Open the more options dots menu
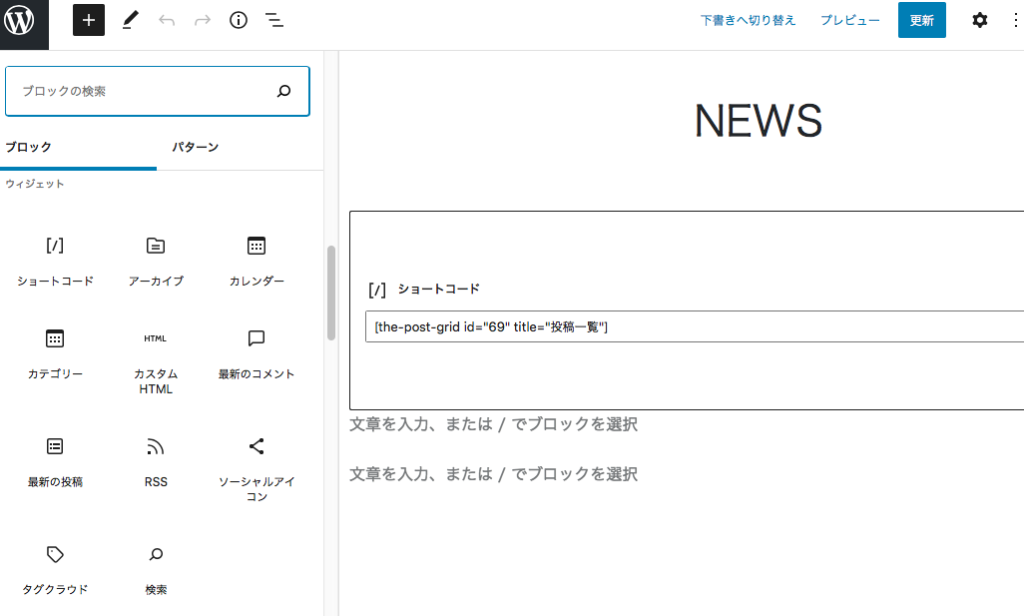Image resolution: width=1024 pixels, height=616 pixels. pyautogui.click(x=1016, y=20)
